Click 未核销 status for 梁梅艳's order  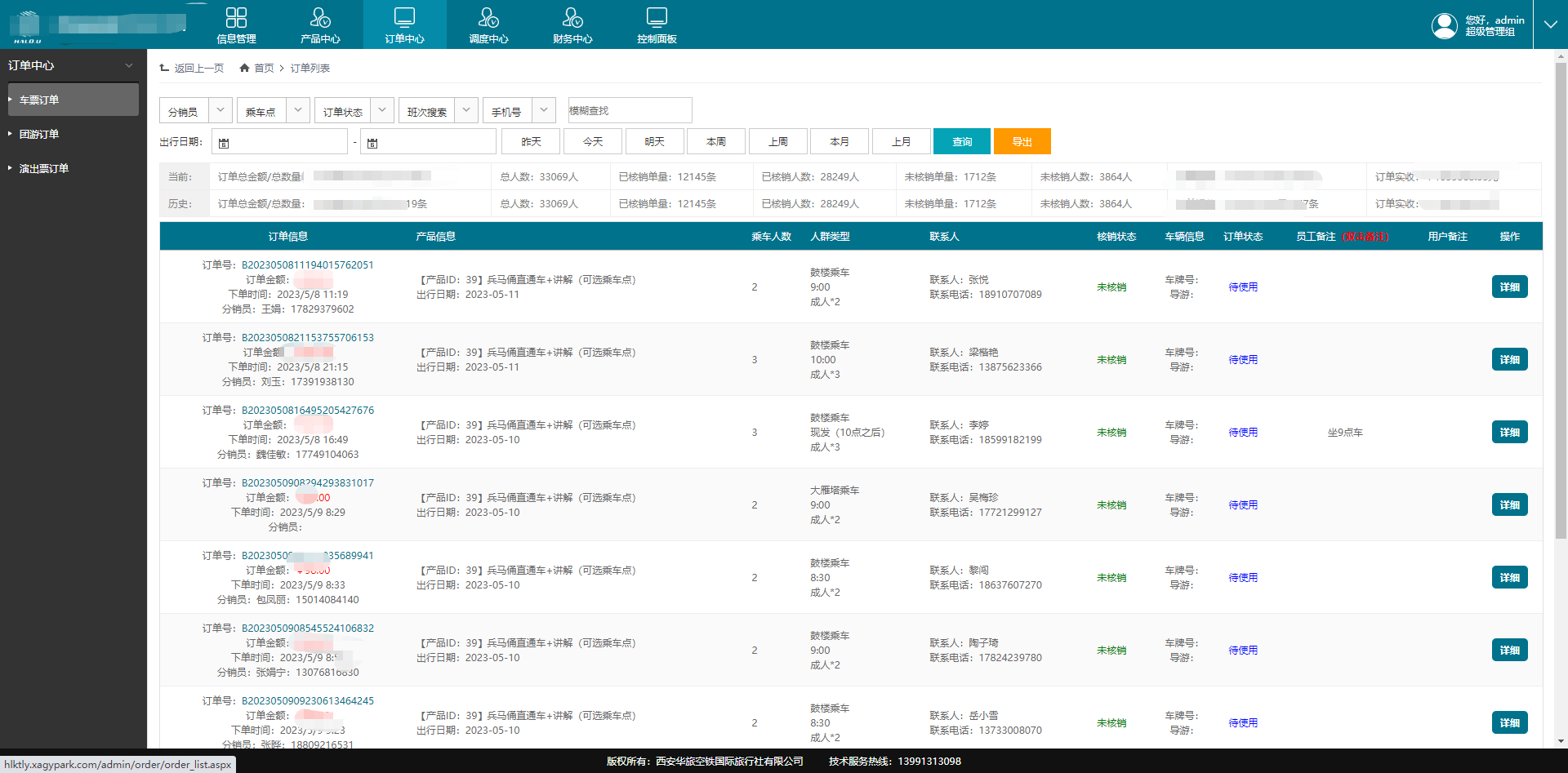point(1111,360)
